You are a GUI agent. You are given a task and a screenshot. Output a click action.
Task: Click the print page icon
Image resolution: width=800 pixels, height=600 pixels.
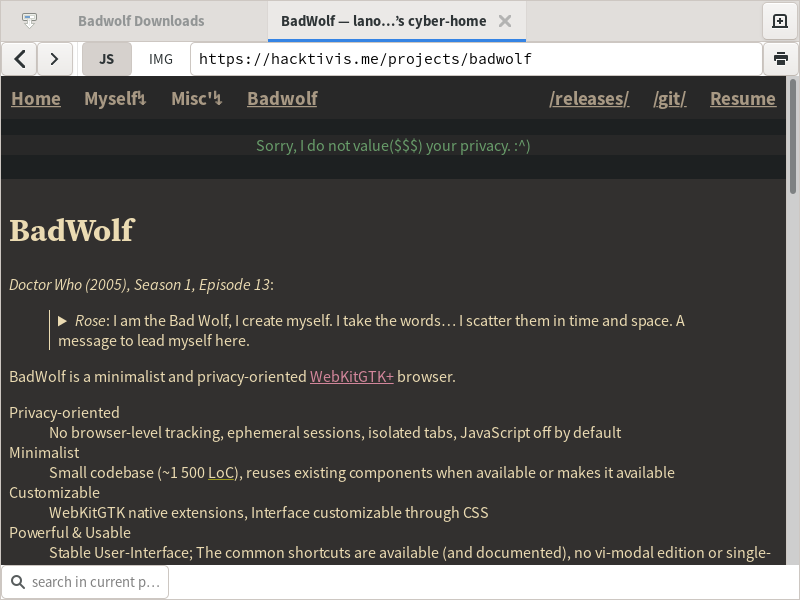(780, 59)
